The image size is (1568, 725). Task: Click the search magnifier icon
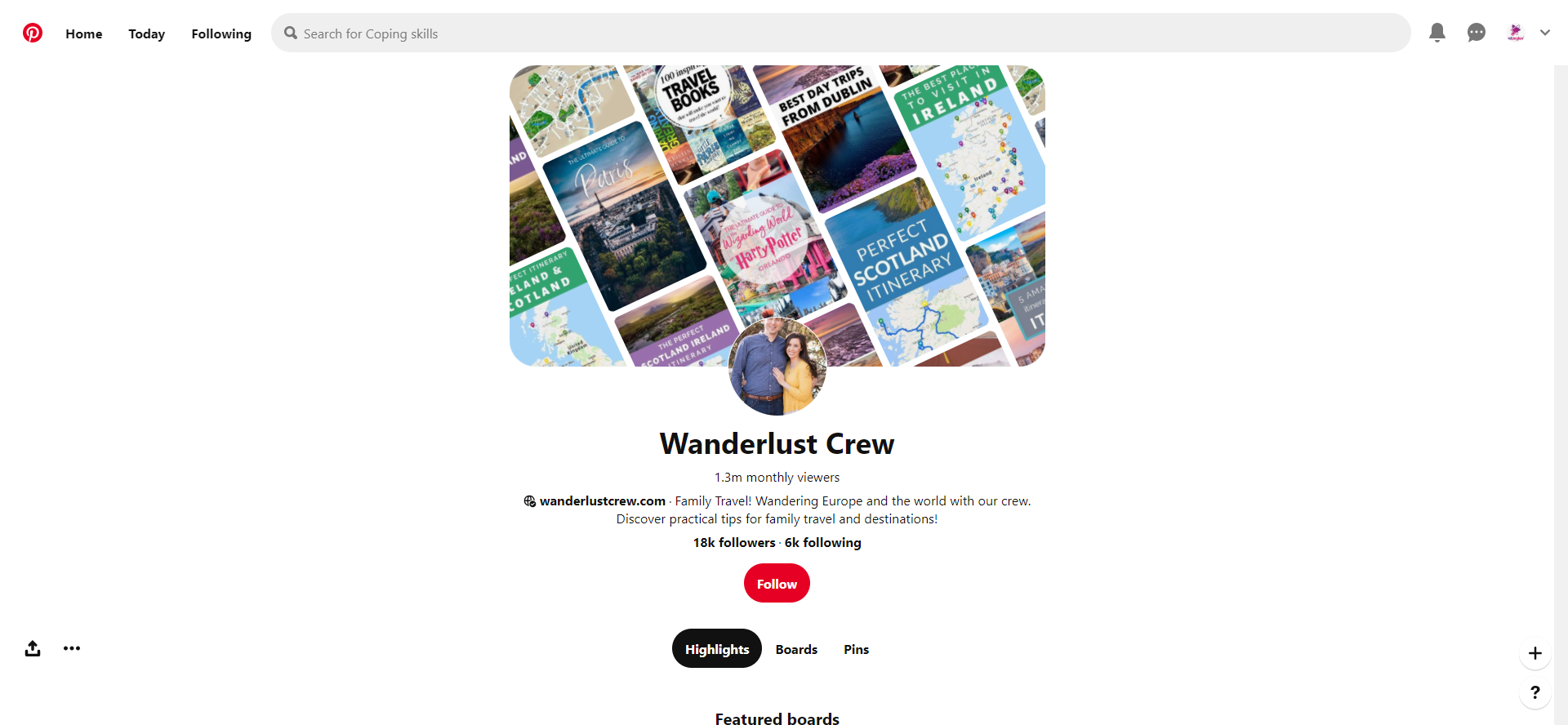point(291,33)
